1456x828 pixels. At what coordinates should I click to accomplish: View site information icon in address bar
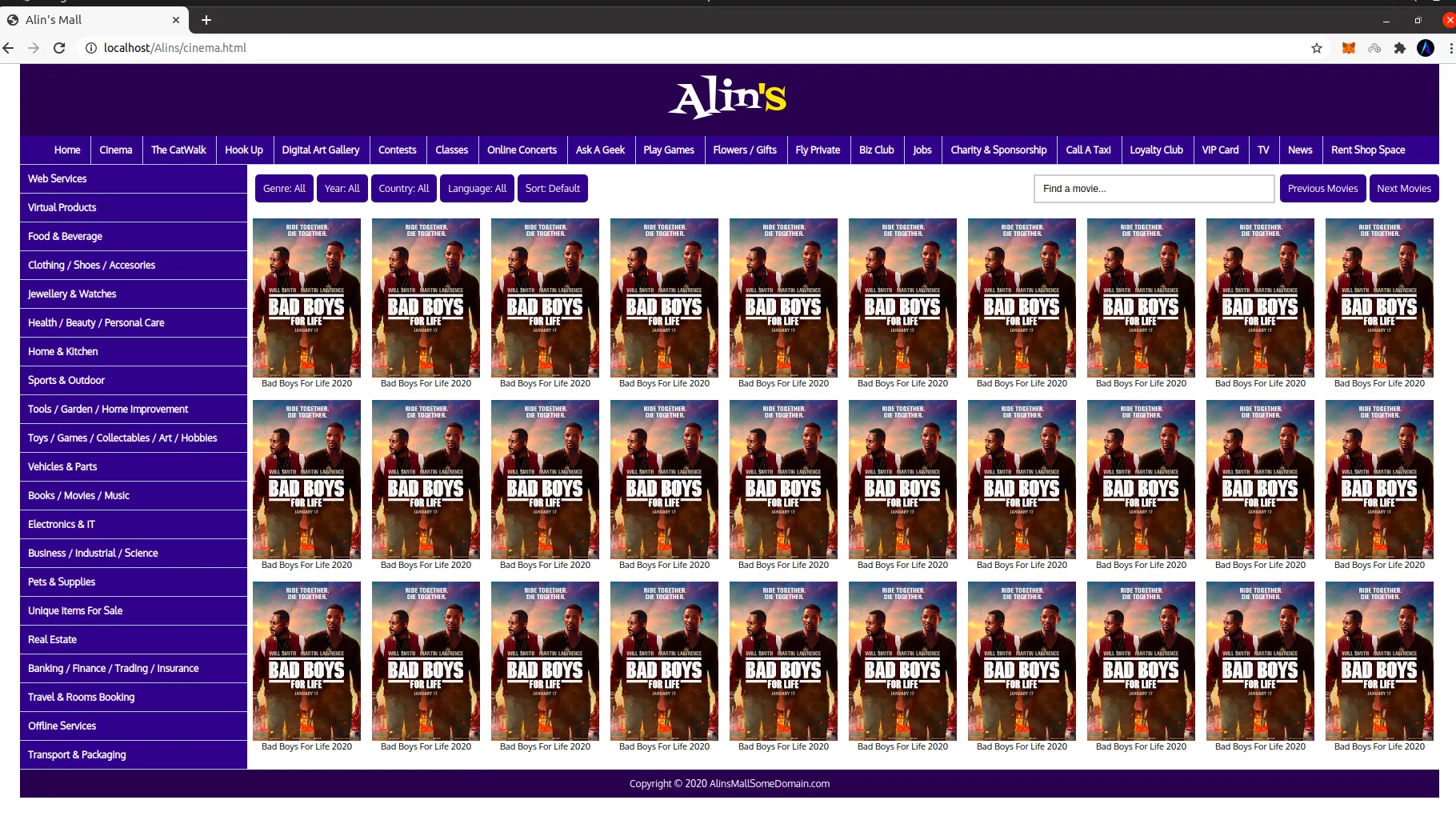click(91, 48)
